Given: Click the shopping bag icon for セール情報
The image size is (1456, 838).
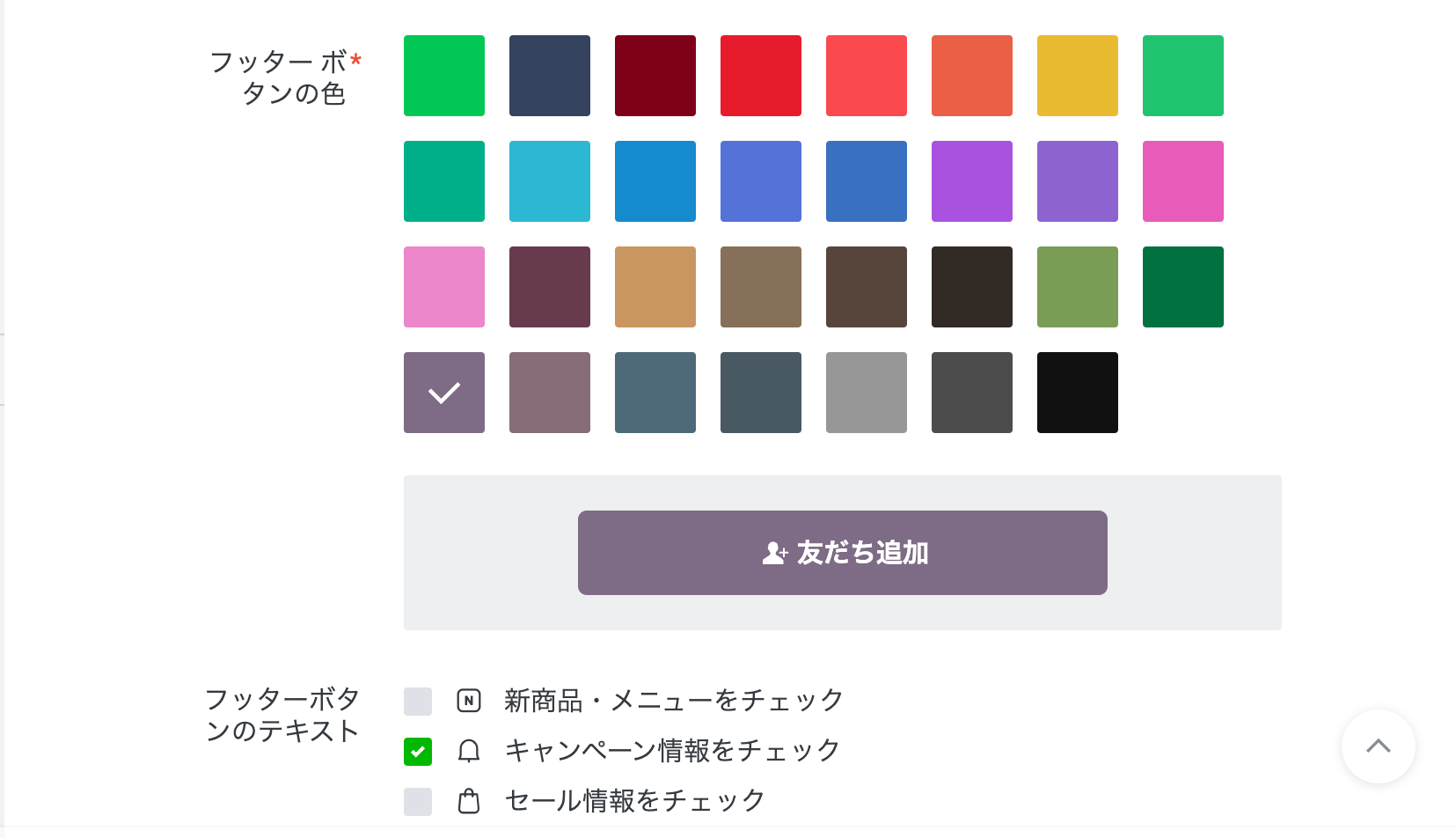Looking at the screenshot, I should tap(469, 801).
